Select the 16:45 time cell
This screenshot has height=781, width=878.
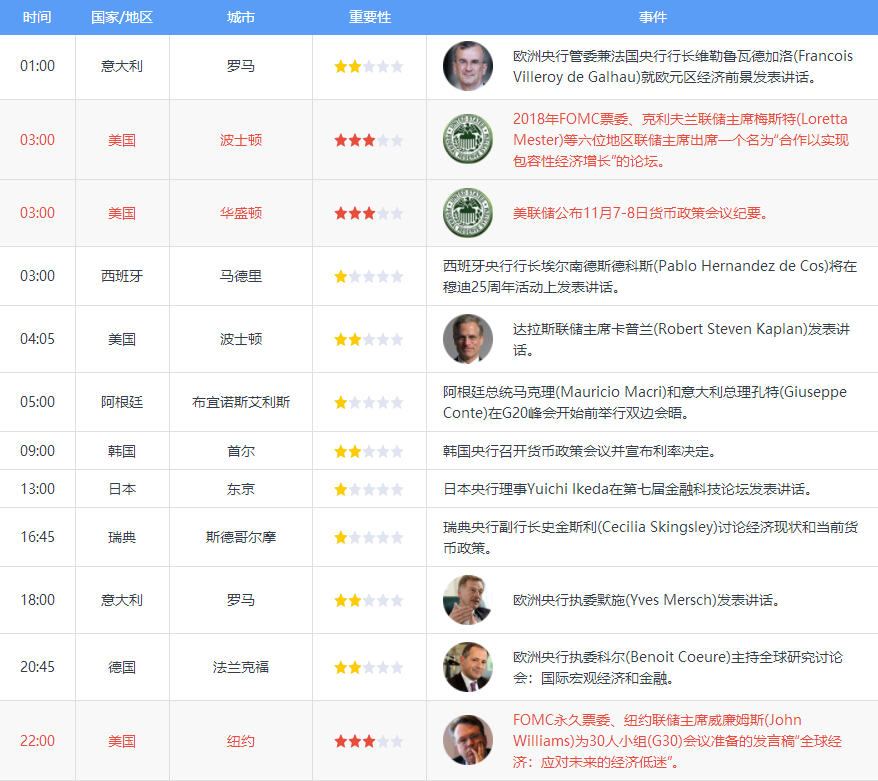[38, 537]
